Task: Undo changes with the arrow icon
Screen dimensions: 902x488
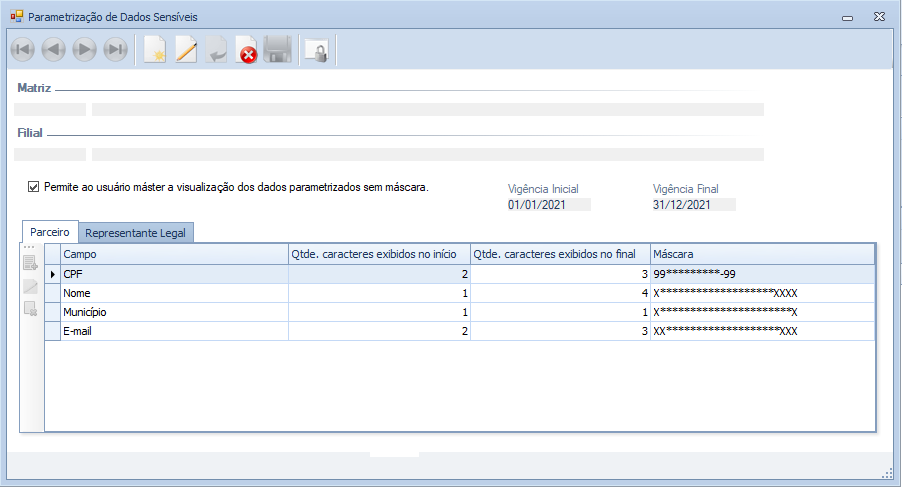Action: click(216, 50)
